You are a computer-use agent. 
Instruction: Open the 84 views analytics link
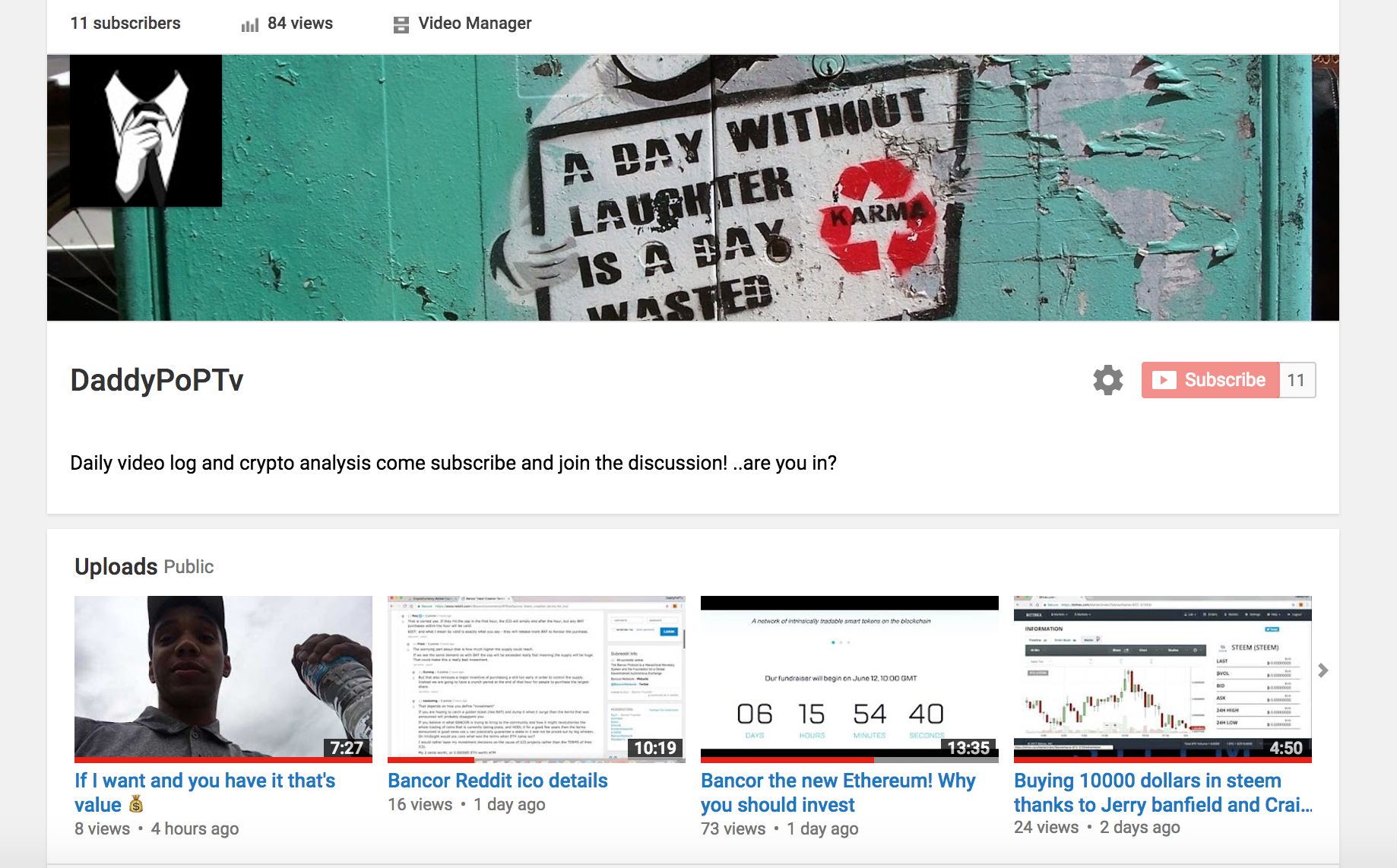300,24
